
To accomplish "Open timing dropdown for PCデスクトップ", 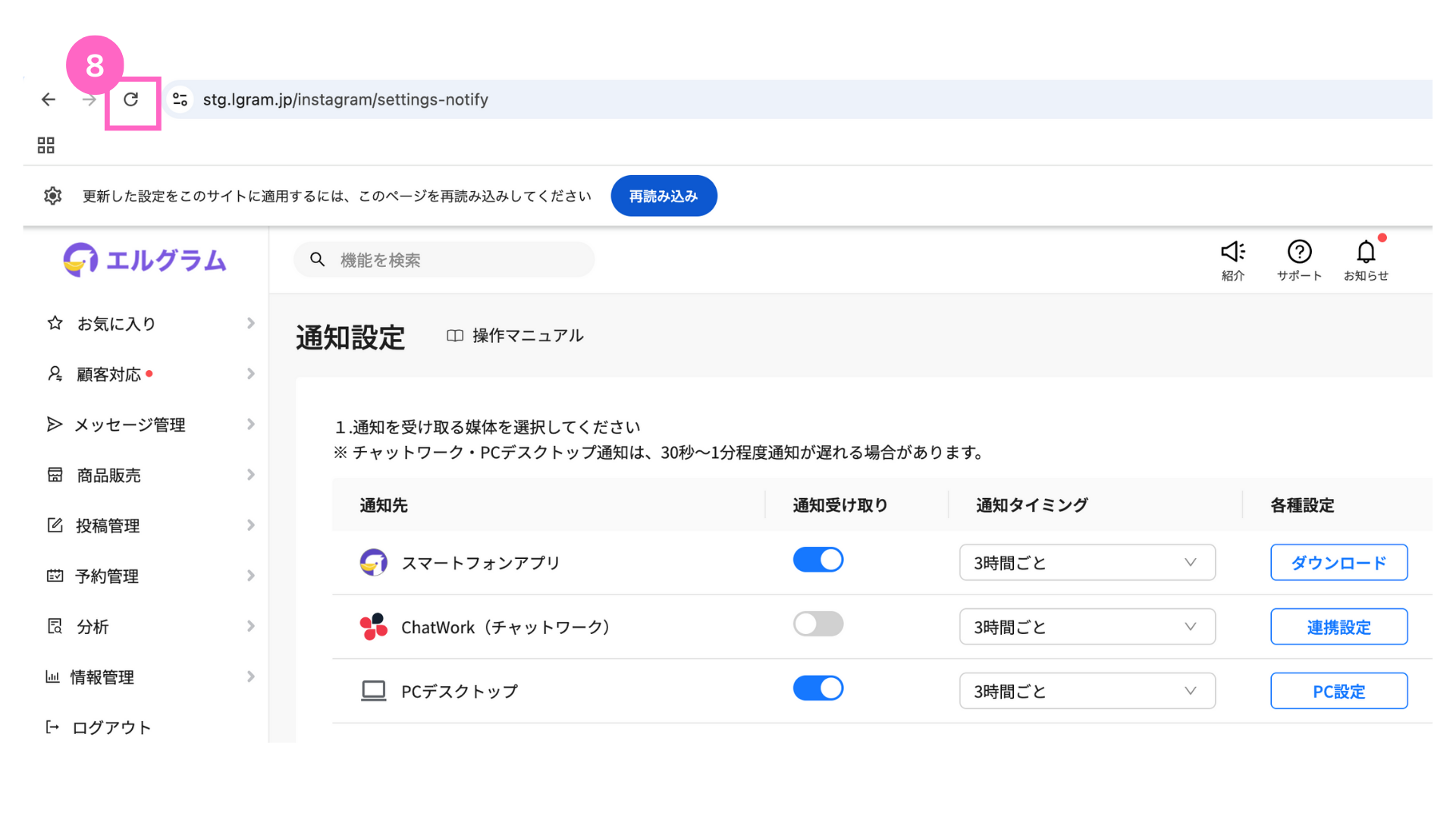I will click(x=1087, y=691).
